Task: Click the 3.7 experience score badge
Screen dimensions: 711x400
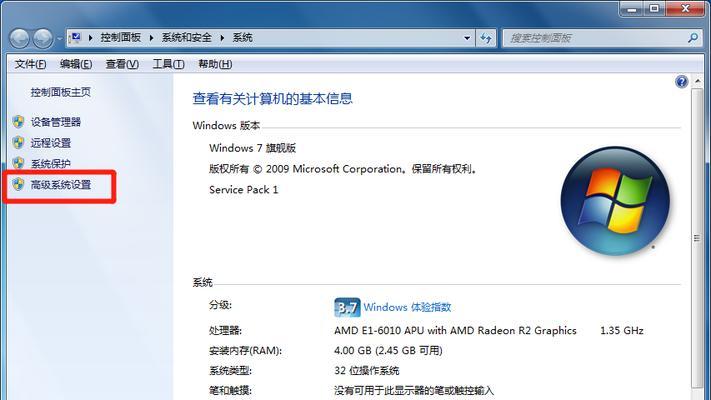Action: tap(347, 307)
